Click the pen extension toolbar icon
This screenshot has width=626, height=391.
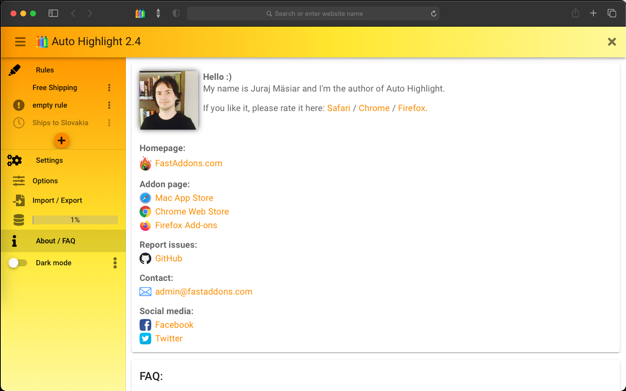tap(158, 14)
